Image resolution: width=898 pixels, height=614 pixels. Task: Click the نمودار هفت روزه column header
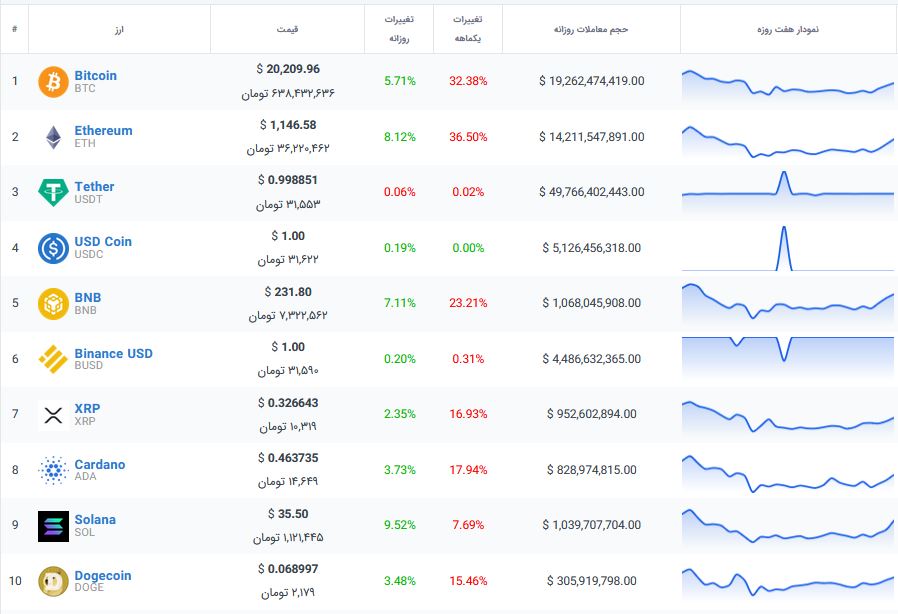pyautogui.click(x=788, y=29)
